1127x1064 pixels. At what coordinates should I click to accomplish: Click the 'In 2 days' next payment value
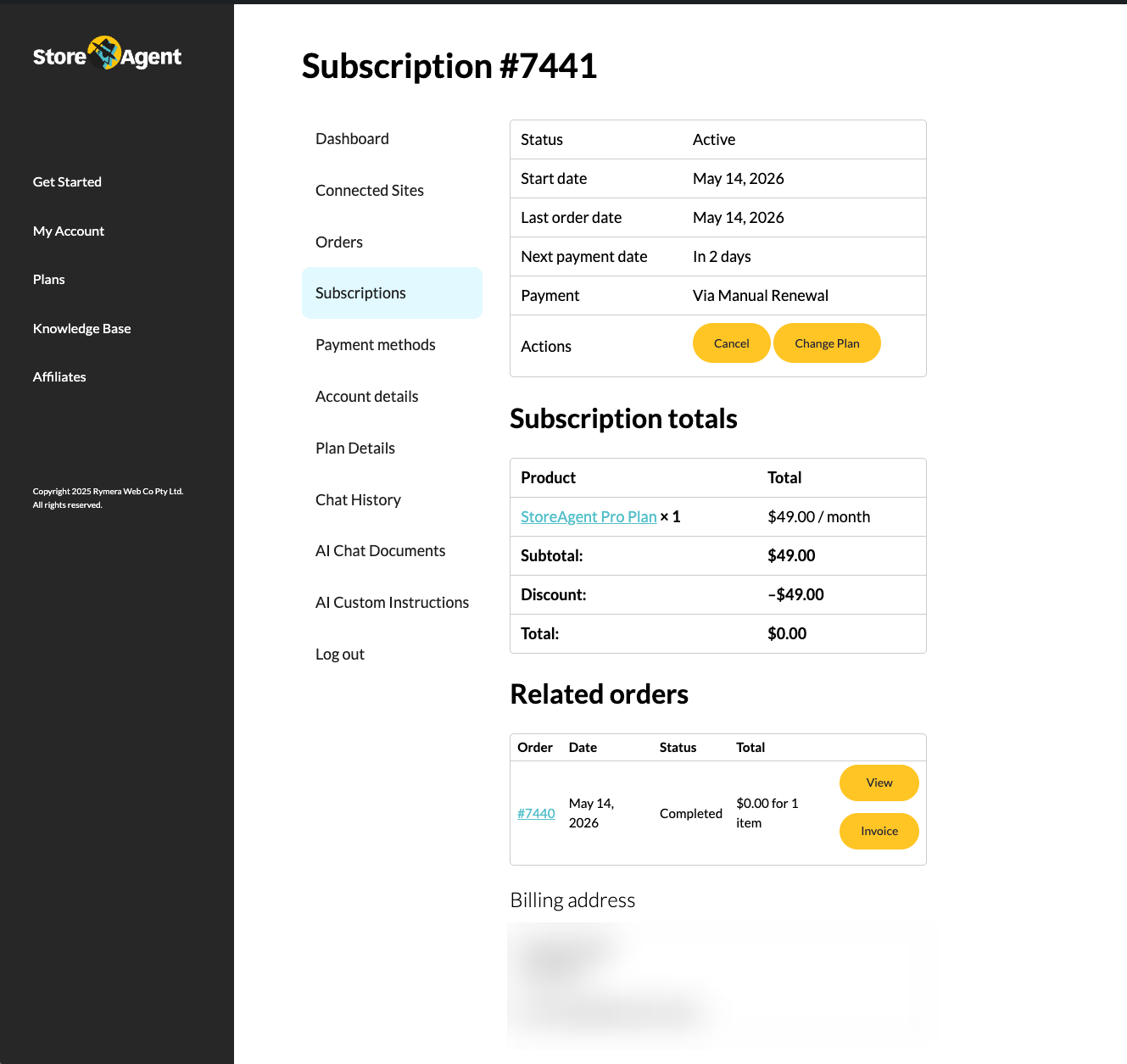tap(722, 256)
